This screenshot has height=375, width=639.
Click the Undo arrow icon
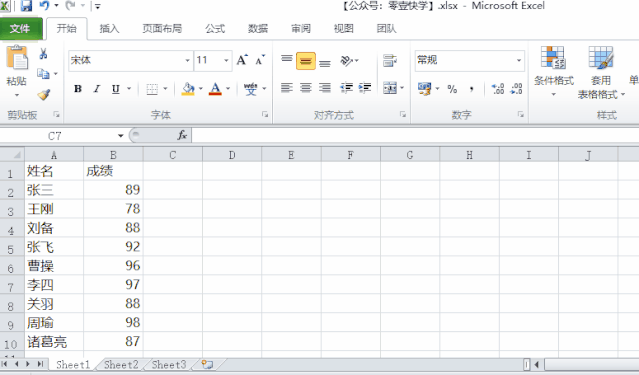click(x=44, y=5)
